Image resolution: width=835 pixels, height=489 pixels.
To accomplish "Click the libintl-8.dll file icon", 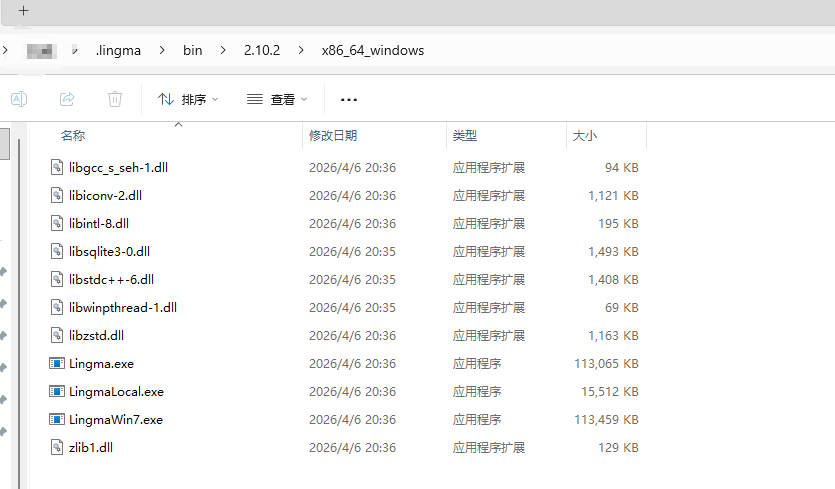I will pyautogui.click(x=57, y=223).
